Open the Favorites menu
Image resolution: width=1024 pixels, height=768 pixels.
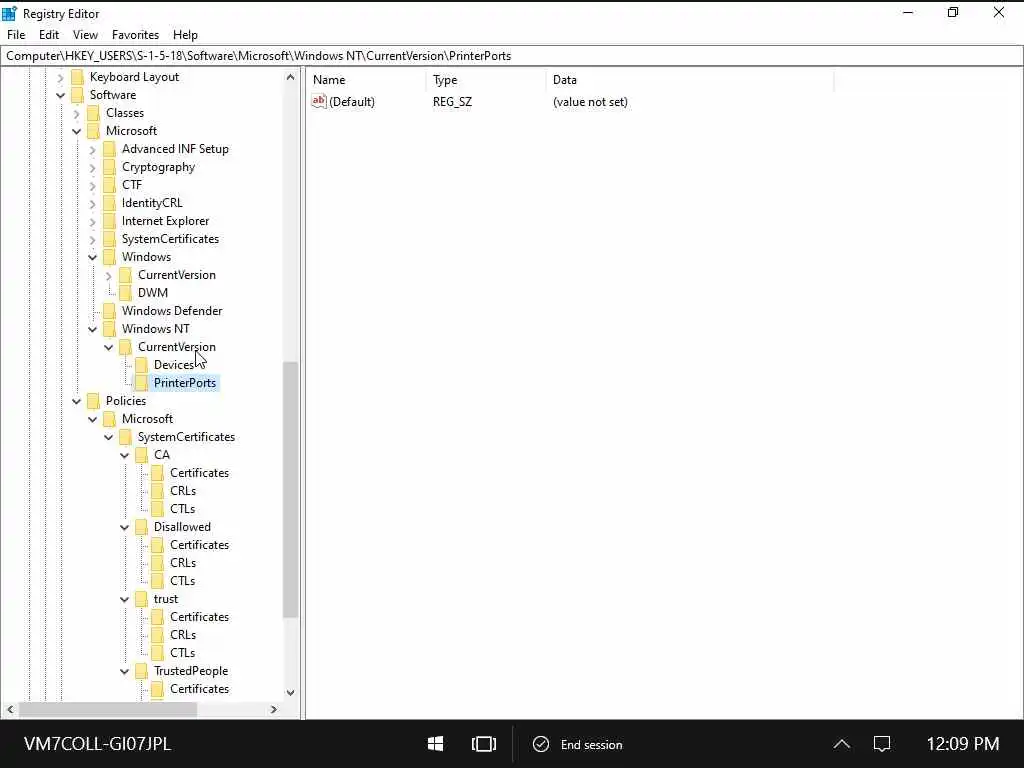(135, 35)
